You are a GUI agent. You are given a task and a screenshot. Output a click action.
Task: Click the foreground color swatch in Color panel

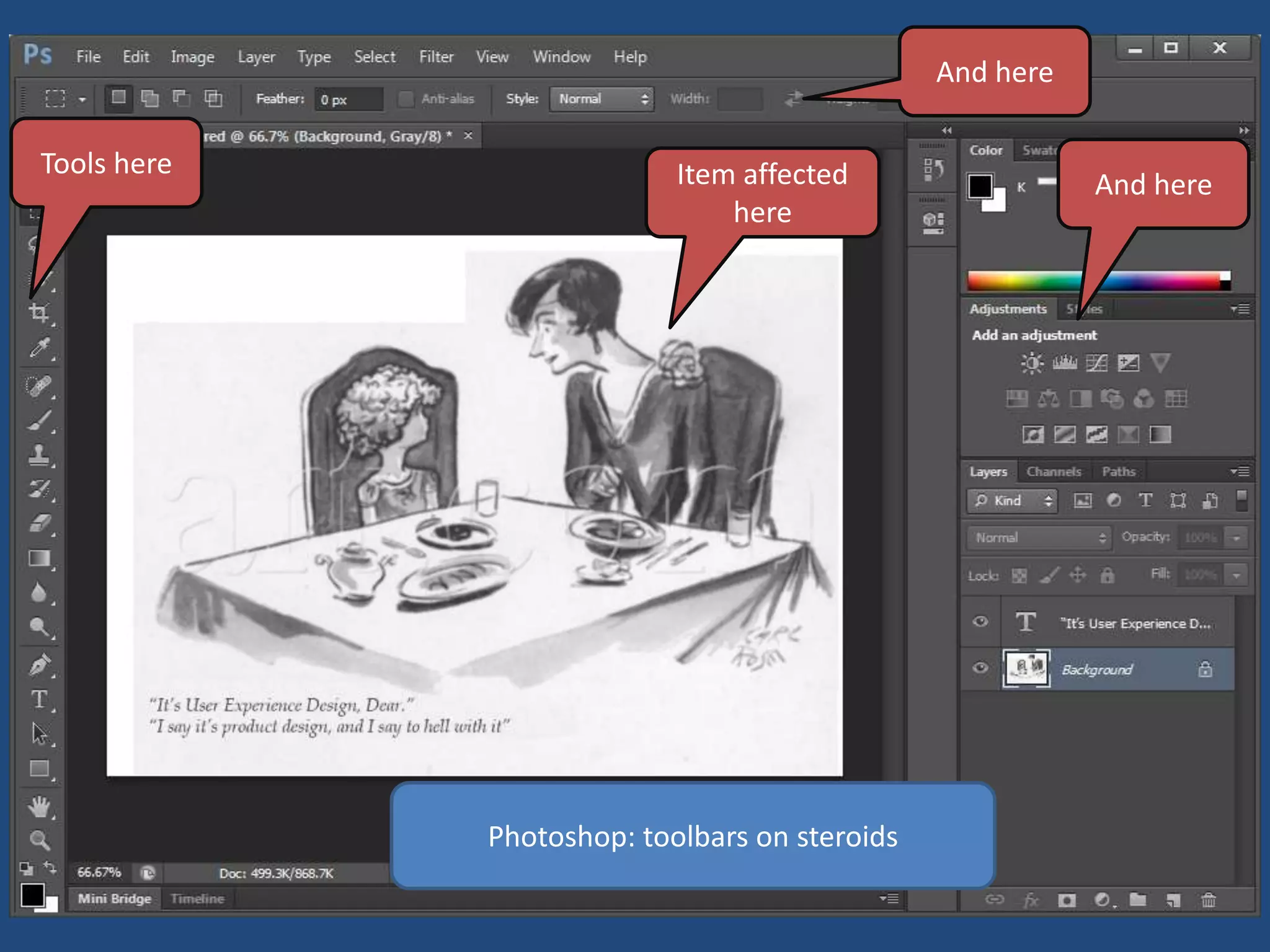tap(980, 187)
